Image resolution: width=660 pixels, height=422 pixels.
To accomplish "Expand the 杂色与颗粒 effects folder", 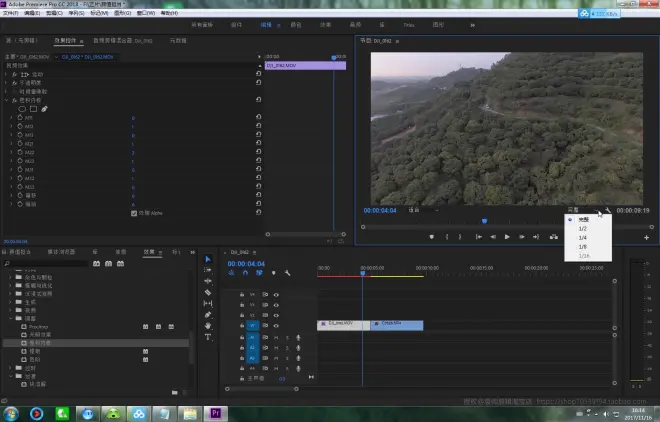I will coord(10,277).
